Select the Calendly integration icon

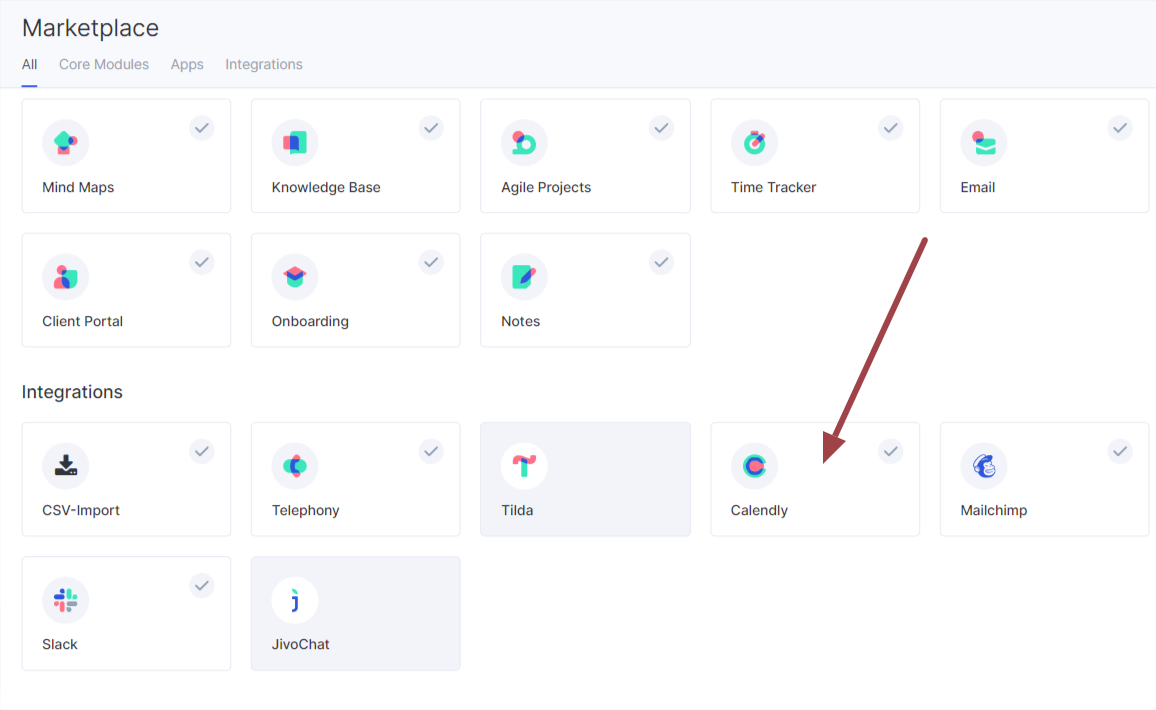click(754, 465)
